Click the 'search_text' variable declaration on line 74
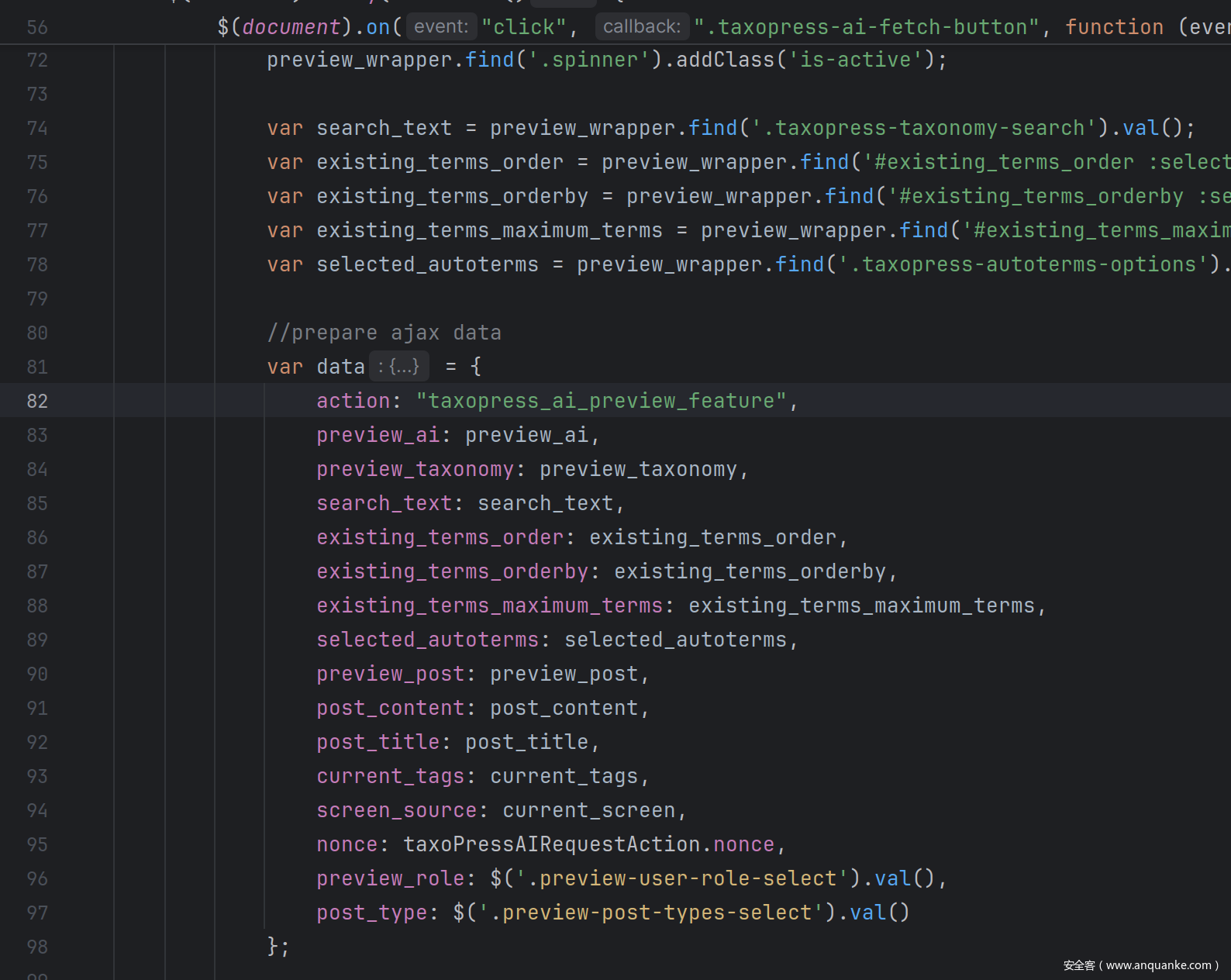 pos(384,128)
